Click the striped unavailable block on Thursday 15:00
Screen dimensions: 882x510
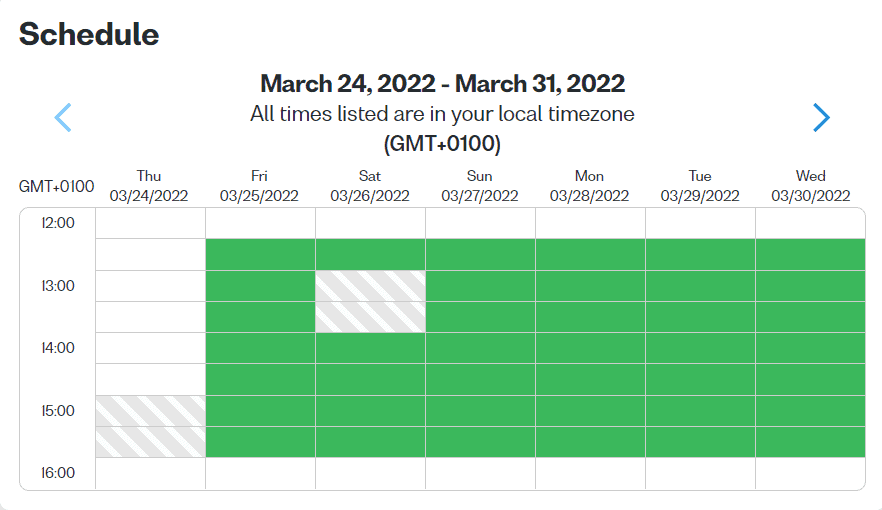click(x=150, y=426)
